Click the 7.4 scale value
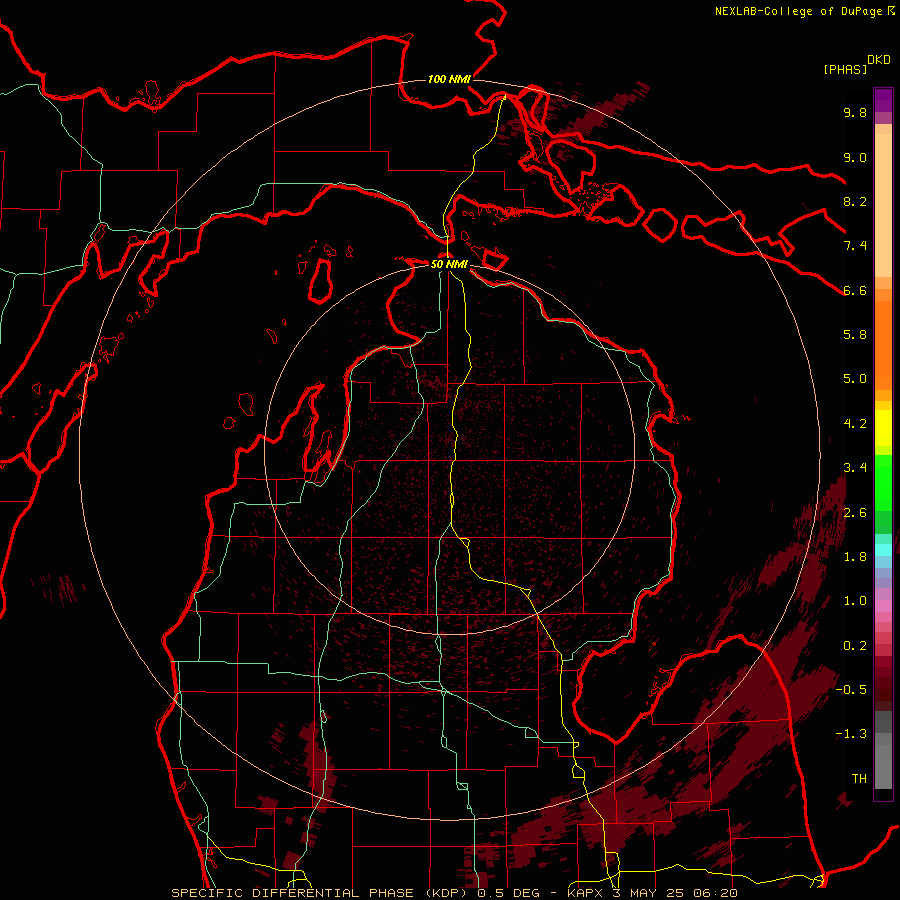This screenshot has height=900, width=900. [855, 246]
